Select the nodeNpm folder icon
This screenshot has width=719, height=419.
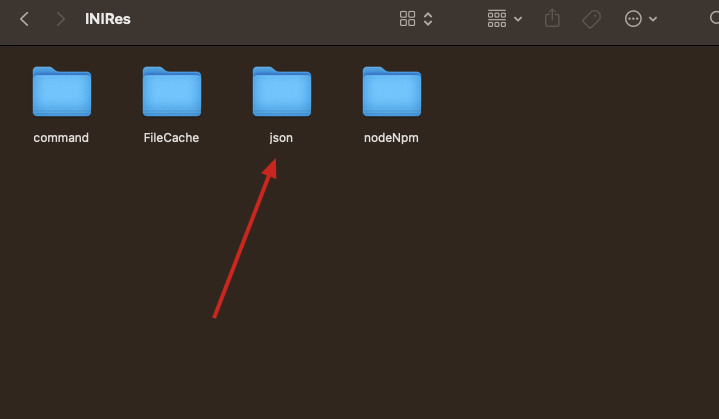[x=392, y=92]
